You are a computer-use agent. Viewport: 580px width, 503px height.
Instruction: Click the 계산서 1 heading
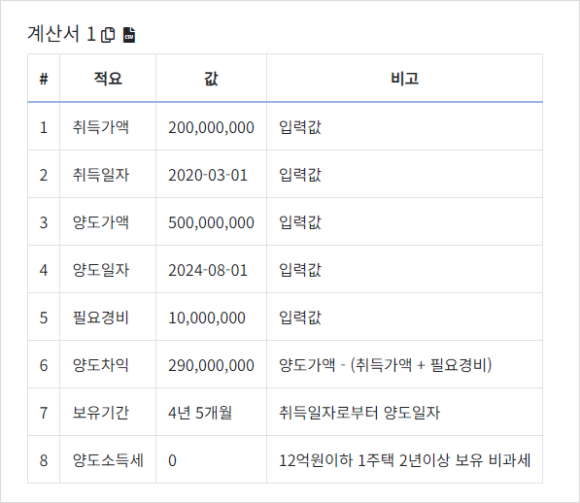pyautogui.click(x=61, y=34)
